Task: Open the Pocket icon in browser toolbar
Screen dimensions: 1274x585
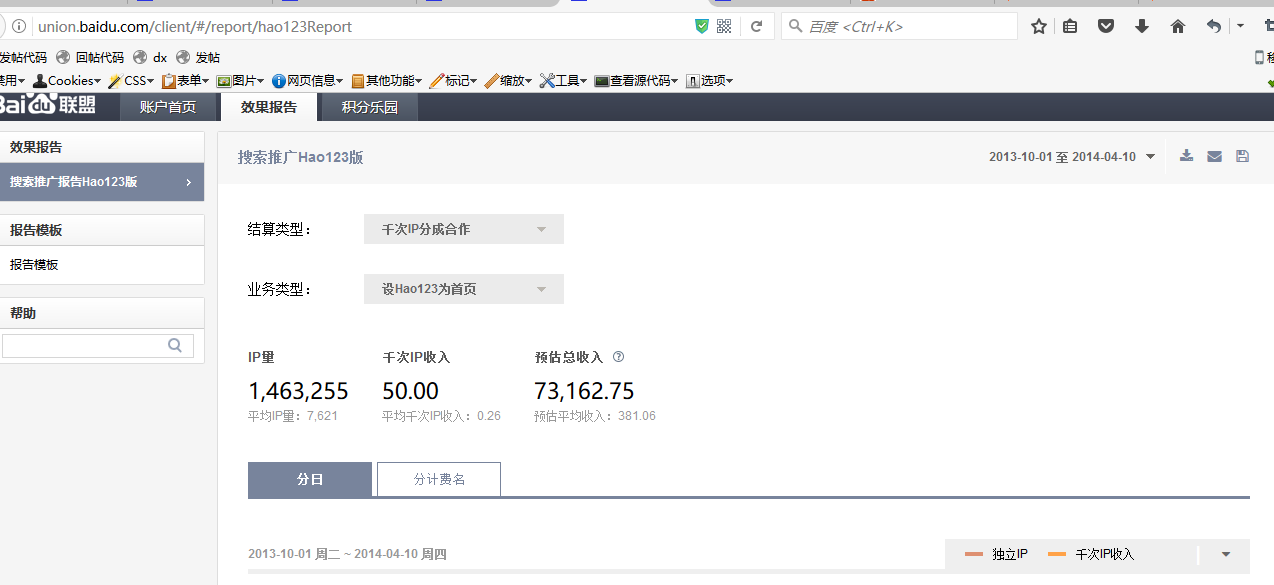Action: 1106,27
